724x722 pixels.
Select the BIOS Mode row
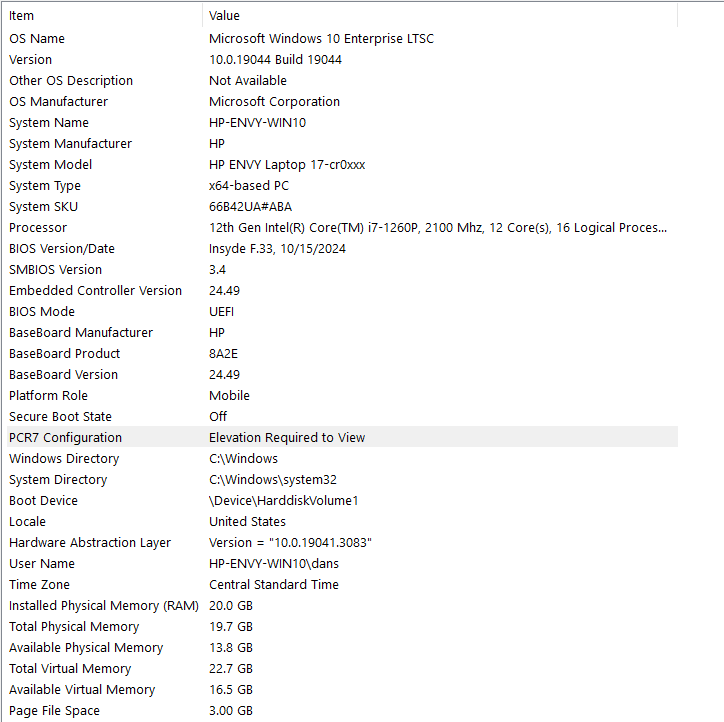tap(342, 312)
